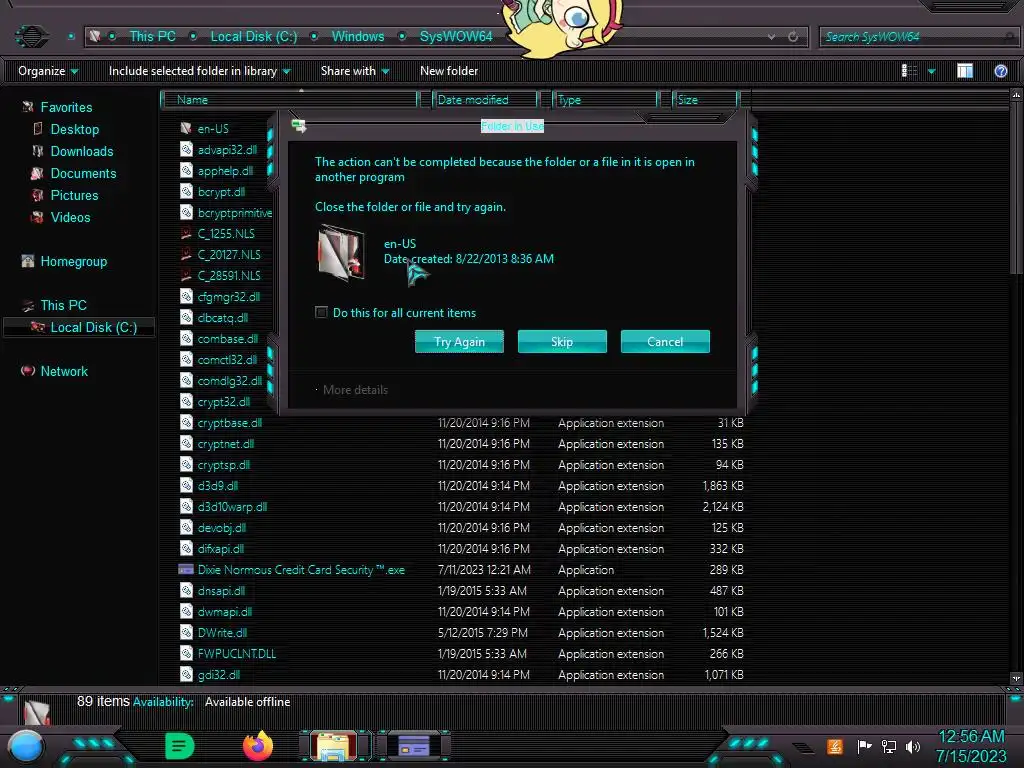
Task: Click the en-US folder thumbnail in dialog
Action: 341,253
